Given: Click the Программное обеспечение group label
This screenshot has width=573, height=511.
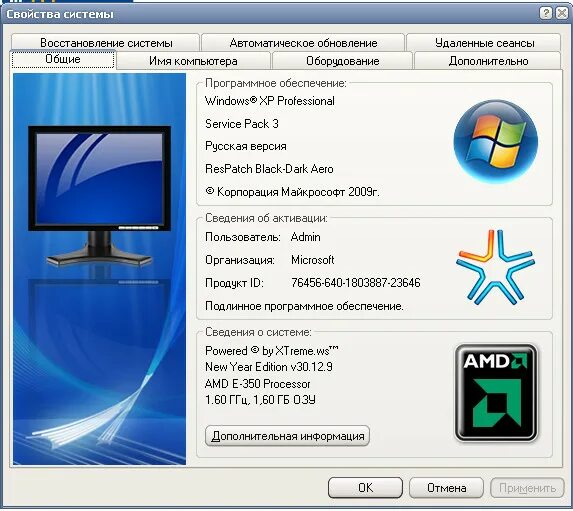Looking at the screenshot, I should point(276,83).
